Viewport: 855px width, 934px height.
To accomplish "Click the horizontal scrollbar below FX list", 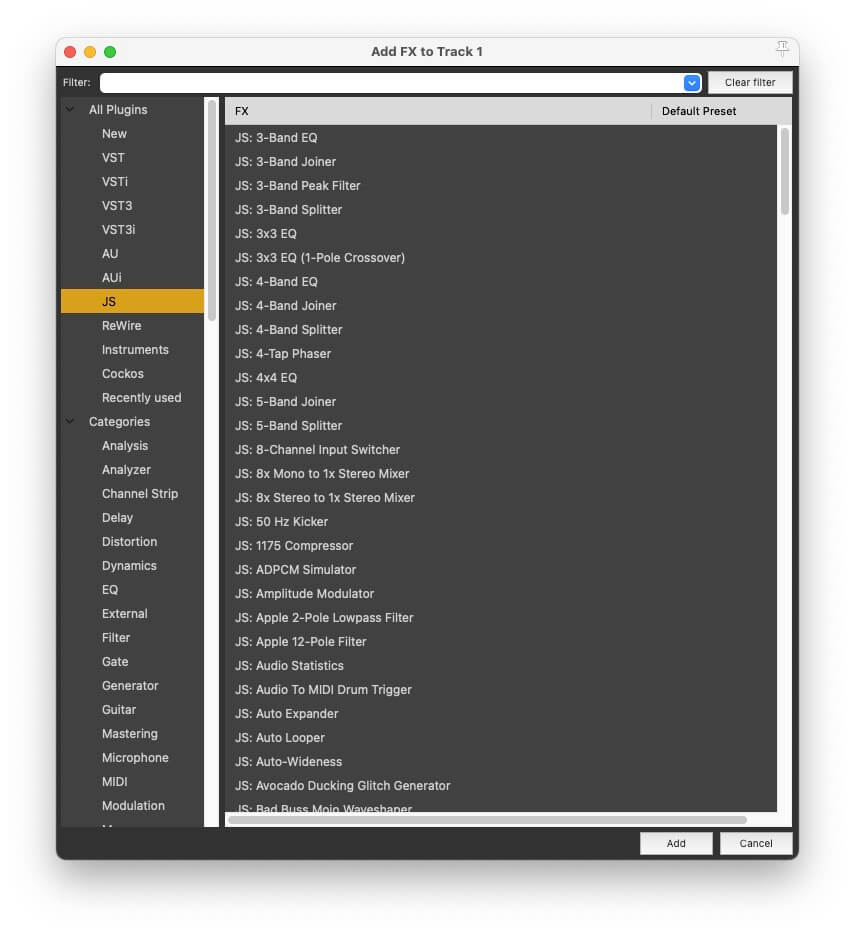I will 487,820.
